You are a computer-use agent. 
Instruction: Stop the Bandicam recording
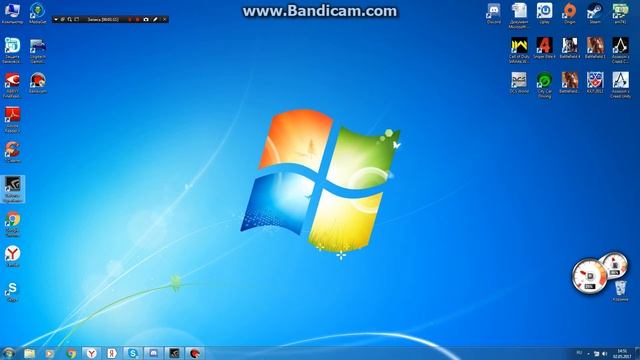[138, 19]
